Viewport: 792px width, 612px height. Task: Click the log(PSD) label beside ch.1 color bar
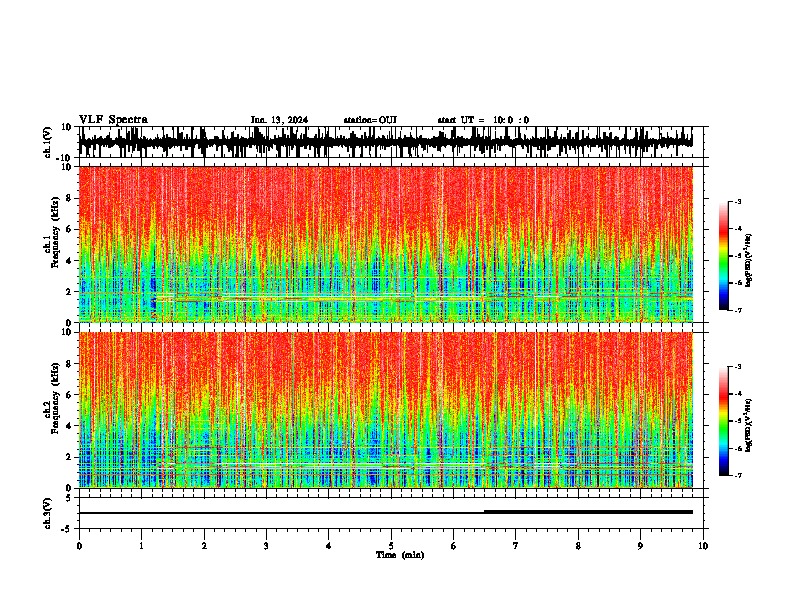[748, 261]
